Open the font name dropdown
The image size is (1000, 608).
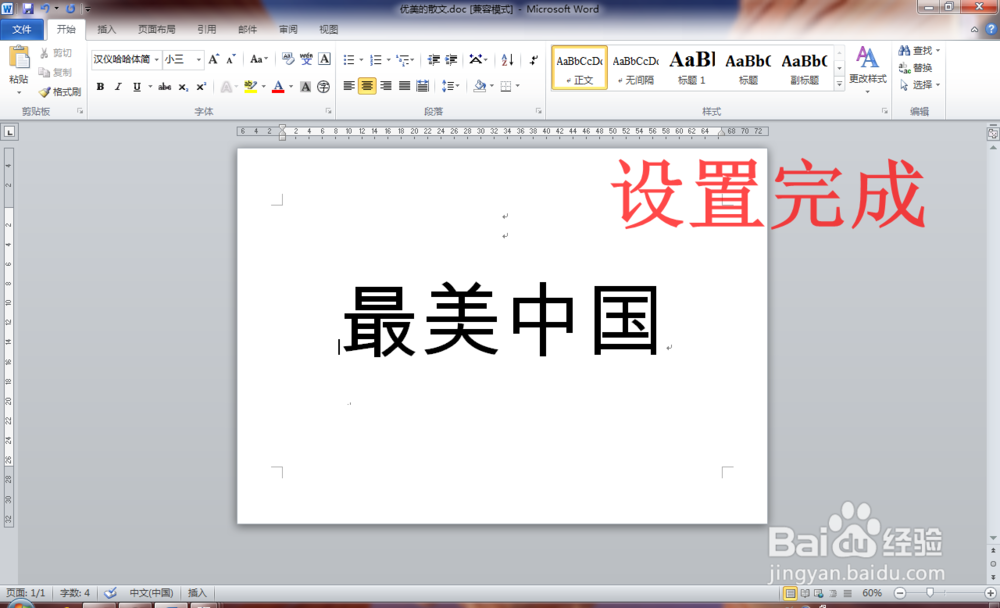pos(157,60)
